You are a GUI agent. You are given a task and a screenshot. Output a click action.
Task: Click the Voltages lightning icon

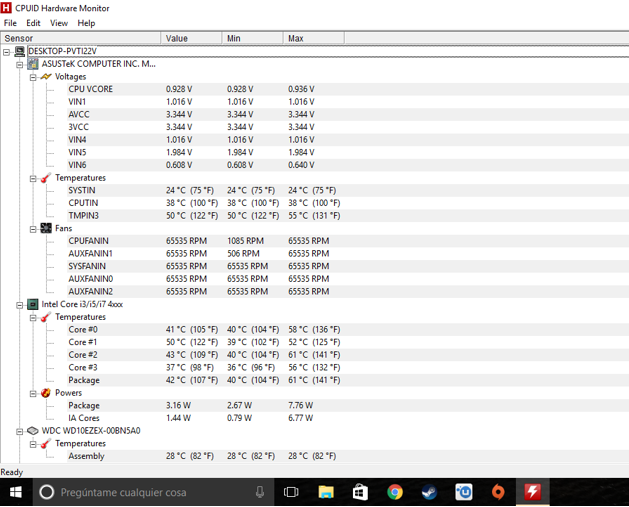click(x=46, y=76)
